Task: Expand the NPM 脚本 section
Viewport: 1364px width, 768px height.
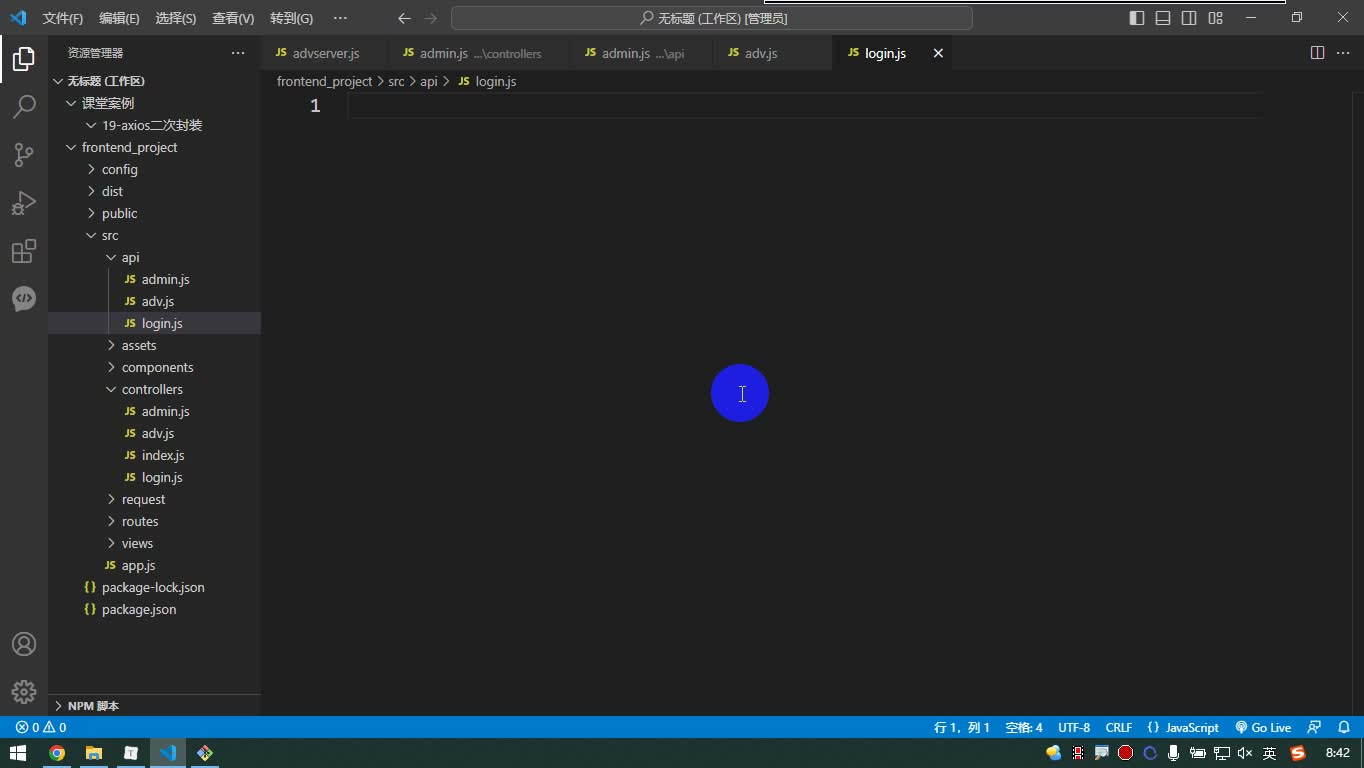Action: tap(93, 705)
